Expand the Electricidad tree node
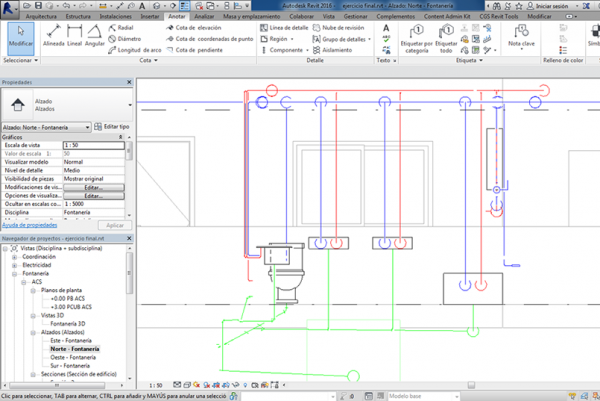The image size is (600, 401). coord(16,264)
